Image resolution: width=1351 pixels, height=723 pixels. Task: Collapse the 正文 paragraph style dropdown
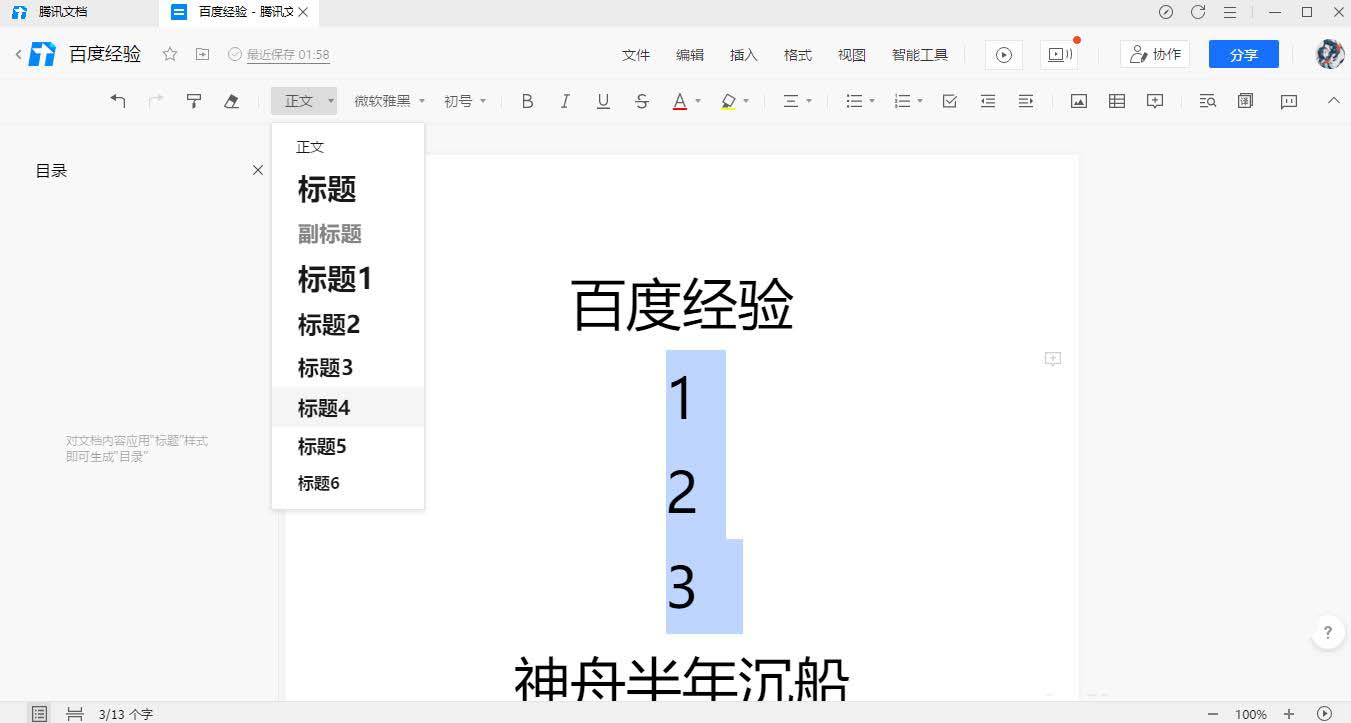(x=304, y=101)
